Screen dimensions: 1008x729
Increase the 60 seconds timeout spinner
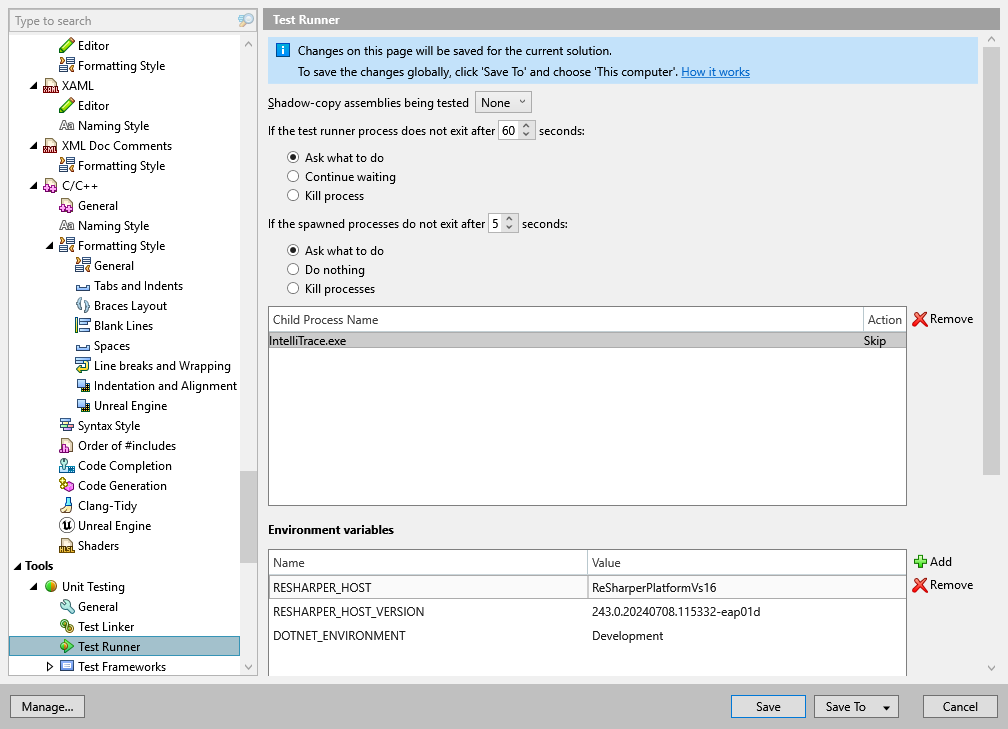[x=527, y=125]
